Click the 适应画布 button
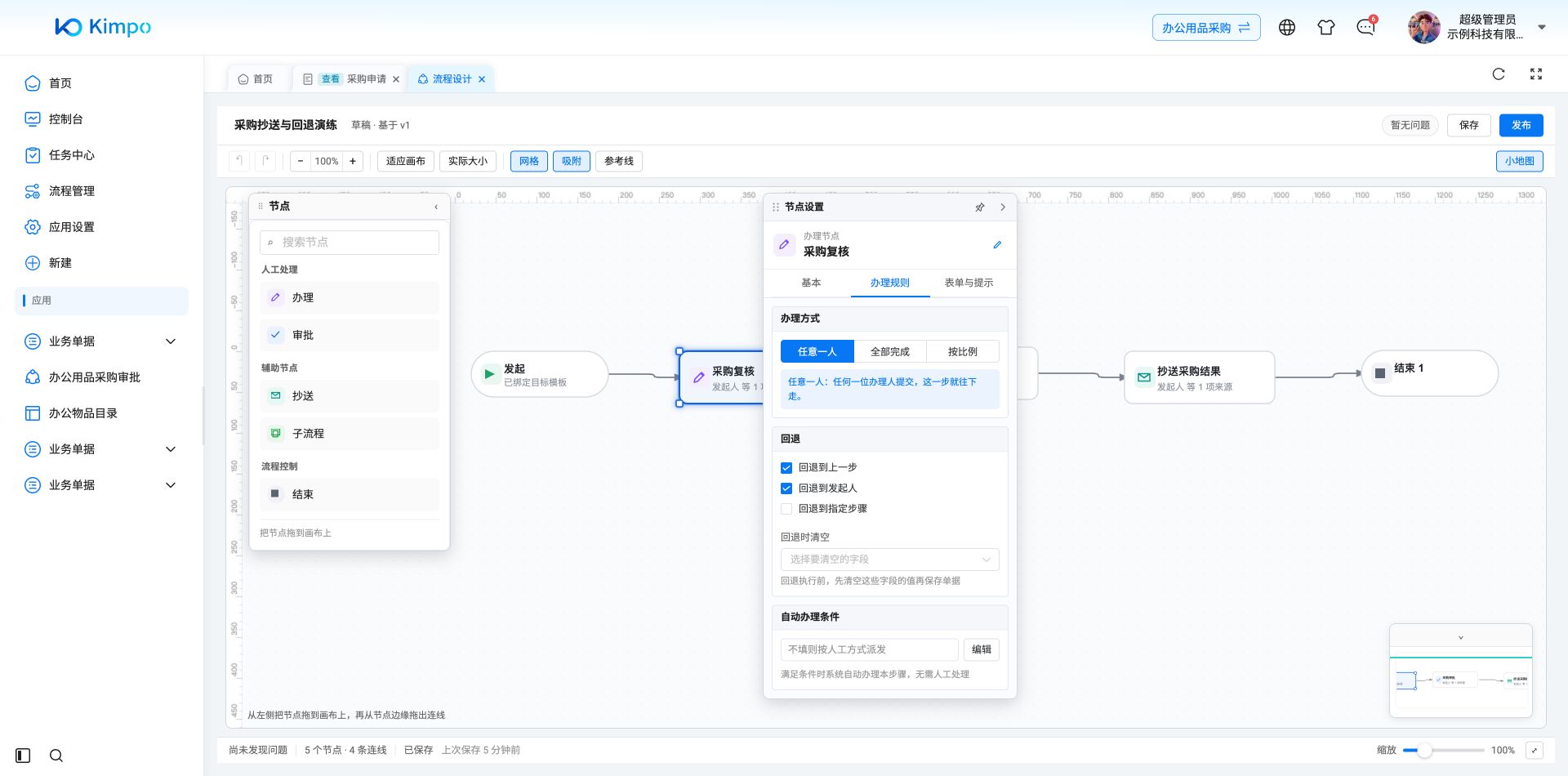1568x776 pixels. click(406, 161)
